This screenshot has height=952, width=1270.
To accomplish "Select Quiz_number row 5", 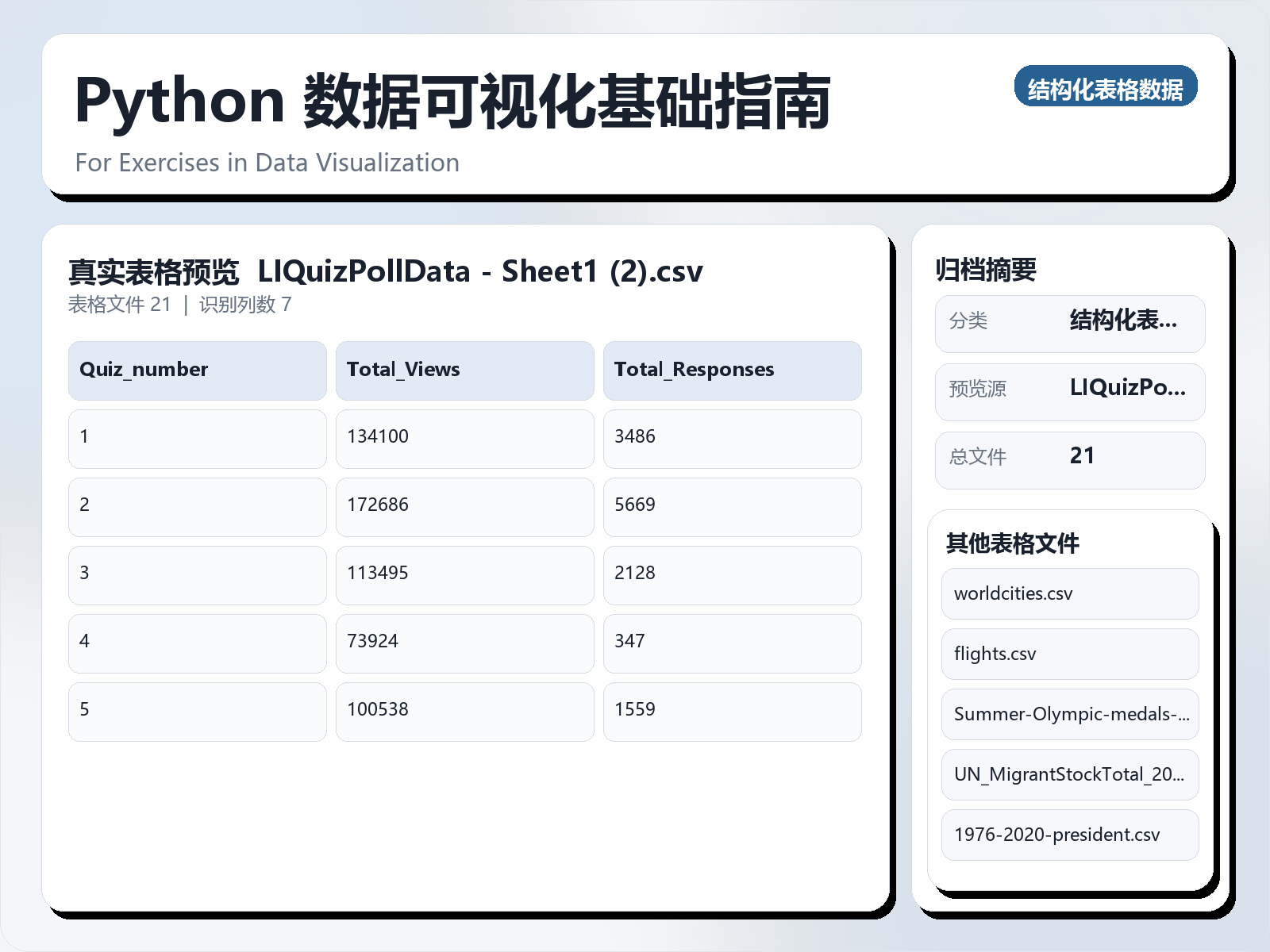I will (x=197, y=711).
